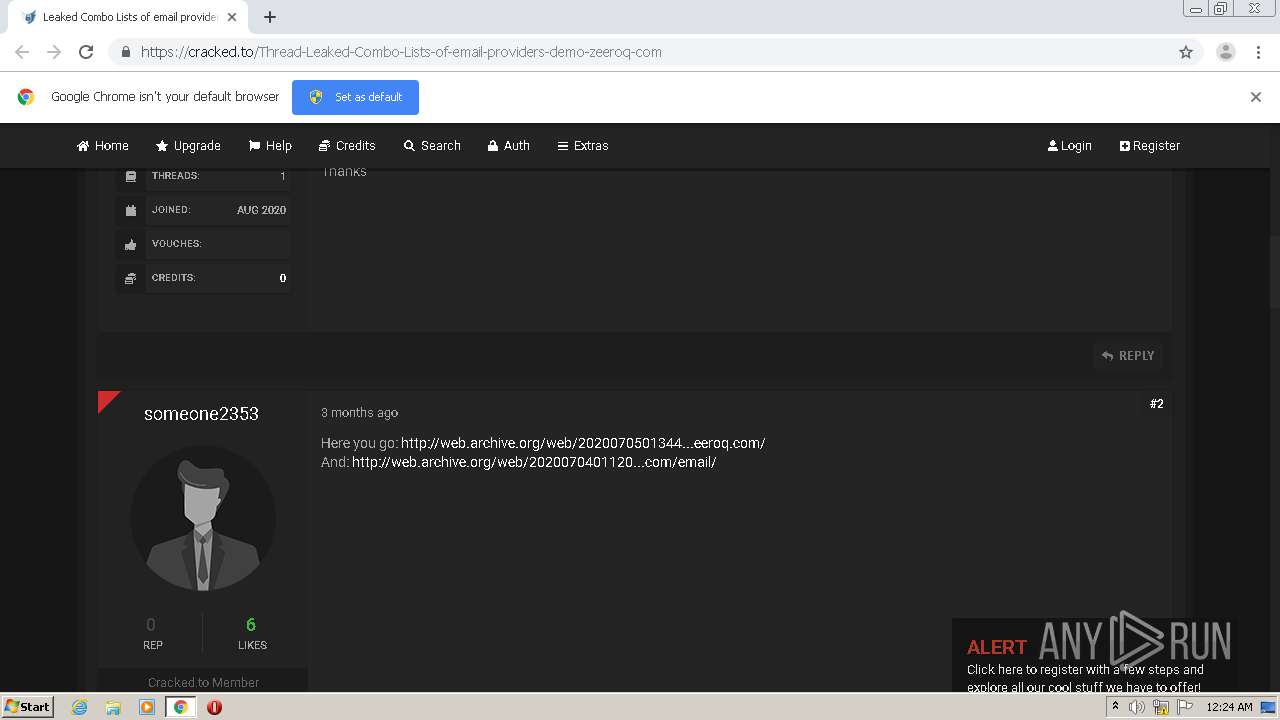Click the taskbar clock 12:24 AM
This screenshot has width=1280, height=720.
[x=1229, y=707]
